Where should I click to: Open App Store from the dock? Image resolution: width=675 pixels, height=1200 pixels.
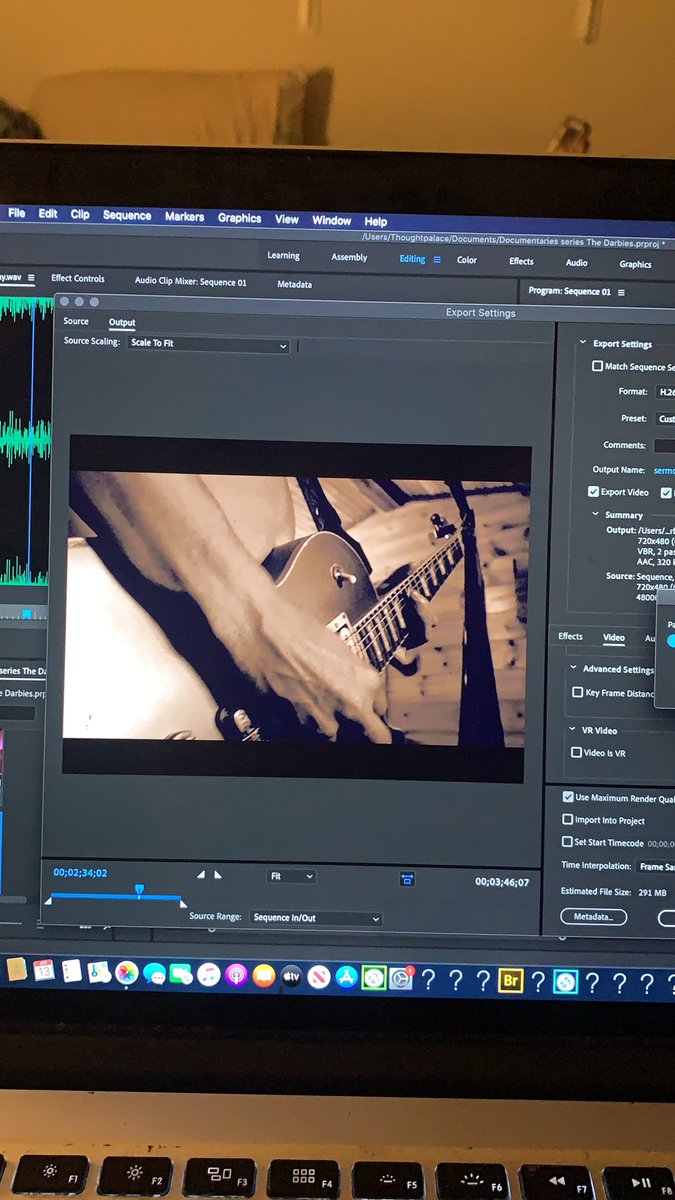(x=347, y=977)
